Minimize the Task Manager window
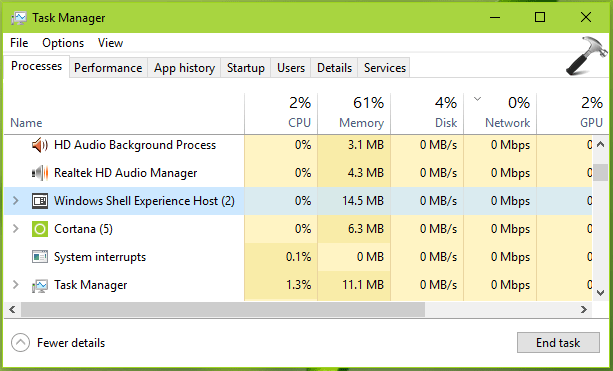 tap(495, 17)
